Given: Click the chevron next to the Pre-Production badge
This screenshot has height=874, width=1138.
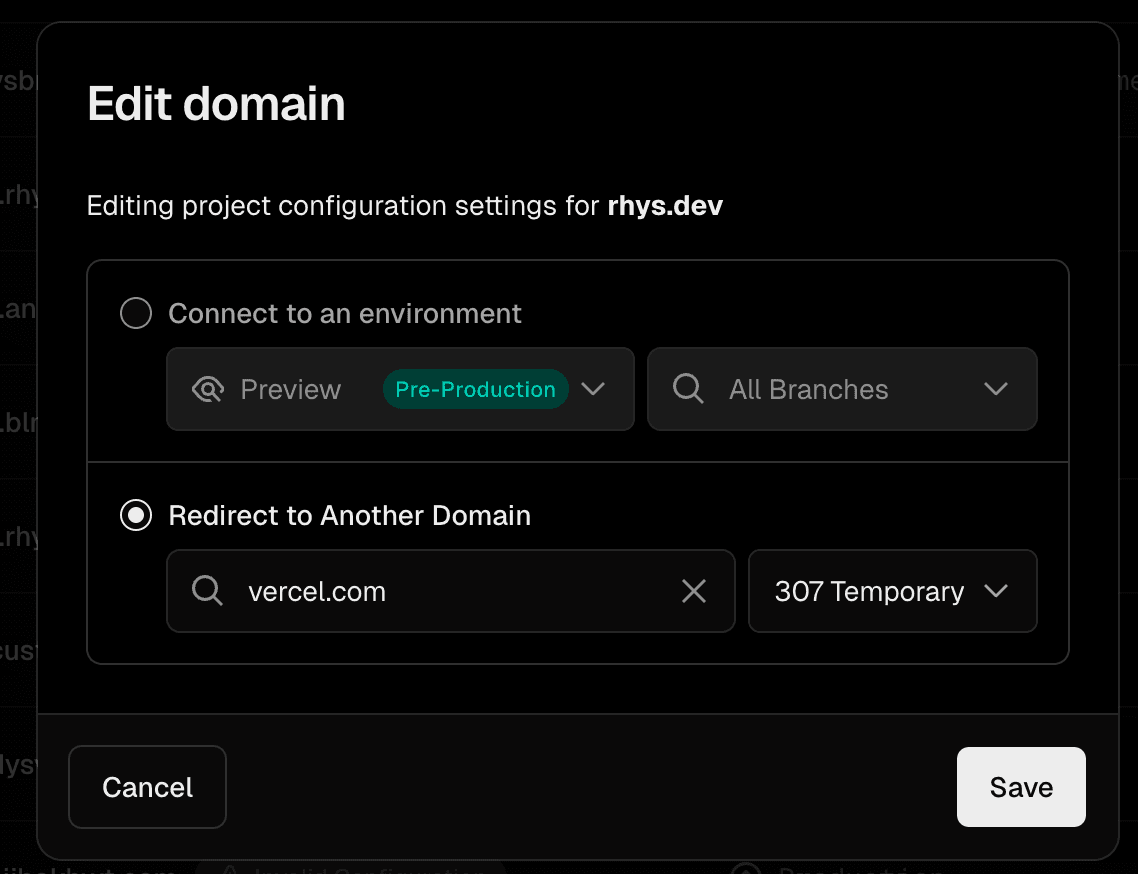Looking at the screenshot, I should point(593,389).
